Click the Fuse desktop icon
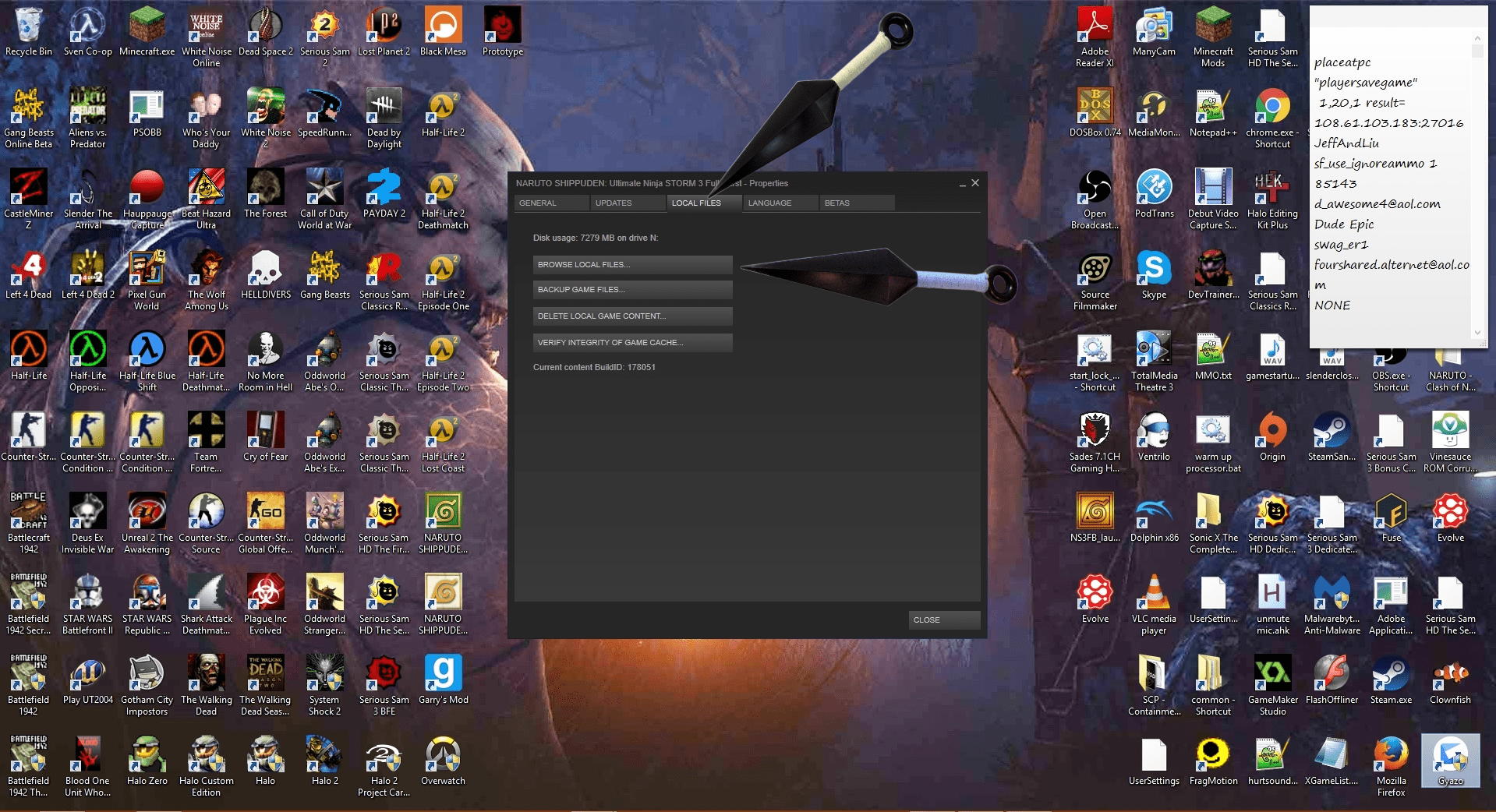 [1392, 517]
